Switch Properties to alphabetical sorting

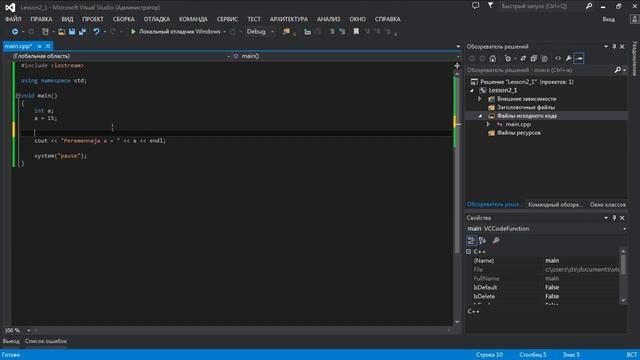tap(482, 240)
